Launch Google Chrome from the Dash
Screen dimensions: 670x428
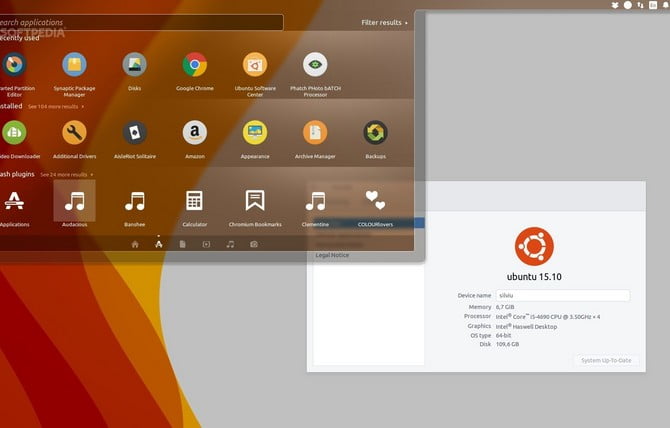[195, 64]
